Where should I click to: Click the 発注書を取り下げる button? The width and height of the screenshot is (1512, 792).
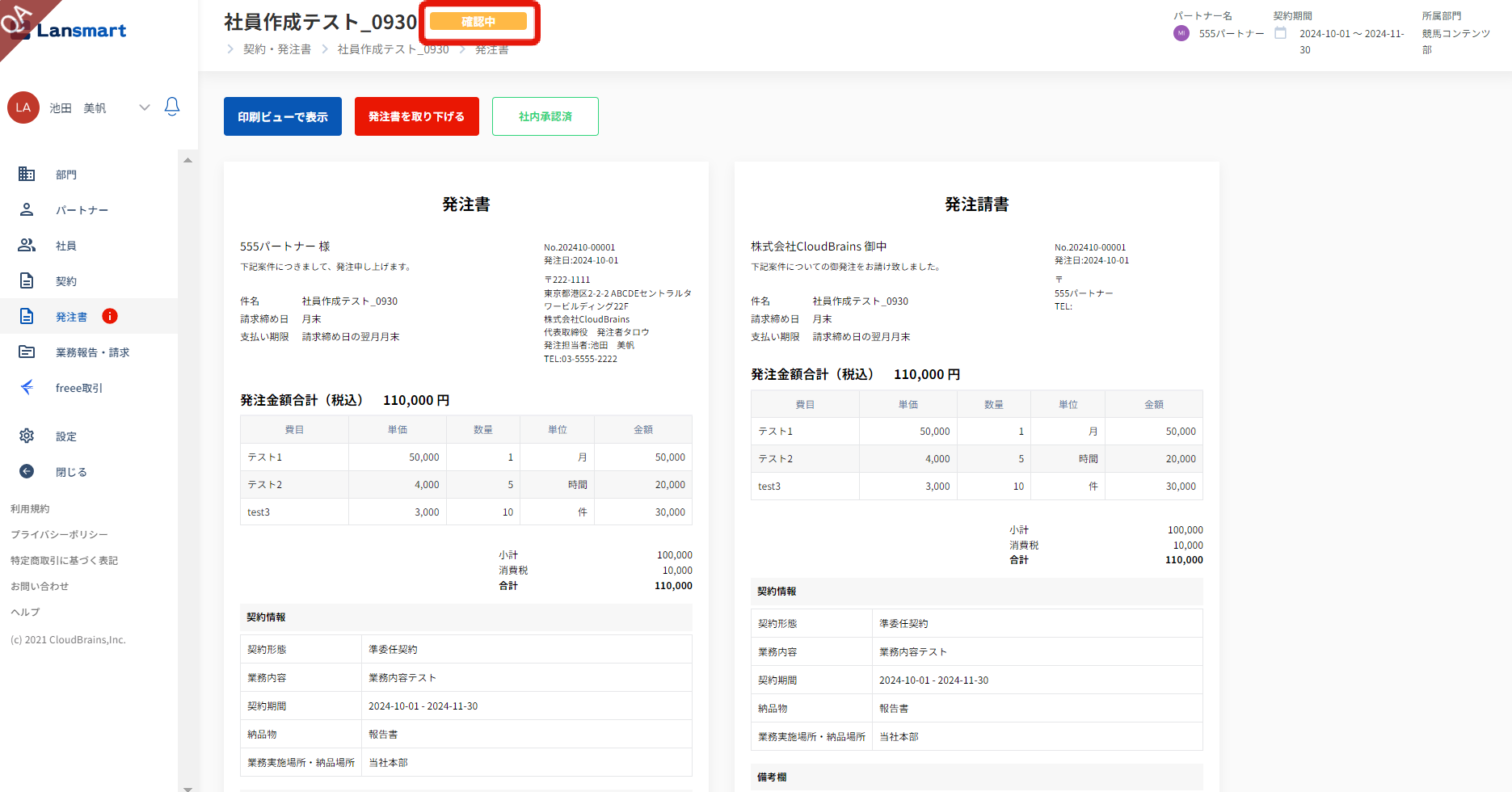pyautogui.click(x=417, y=116)
